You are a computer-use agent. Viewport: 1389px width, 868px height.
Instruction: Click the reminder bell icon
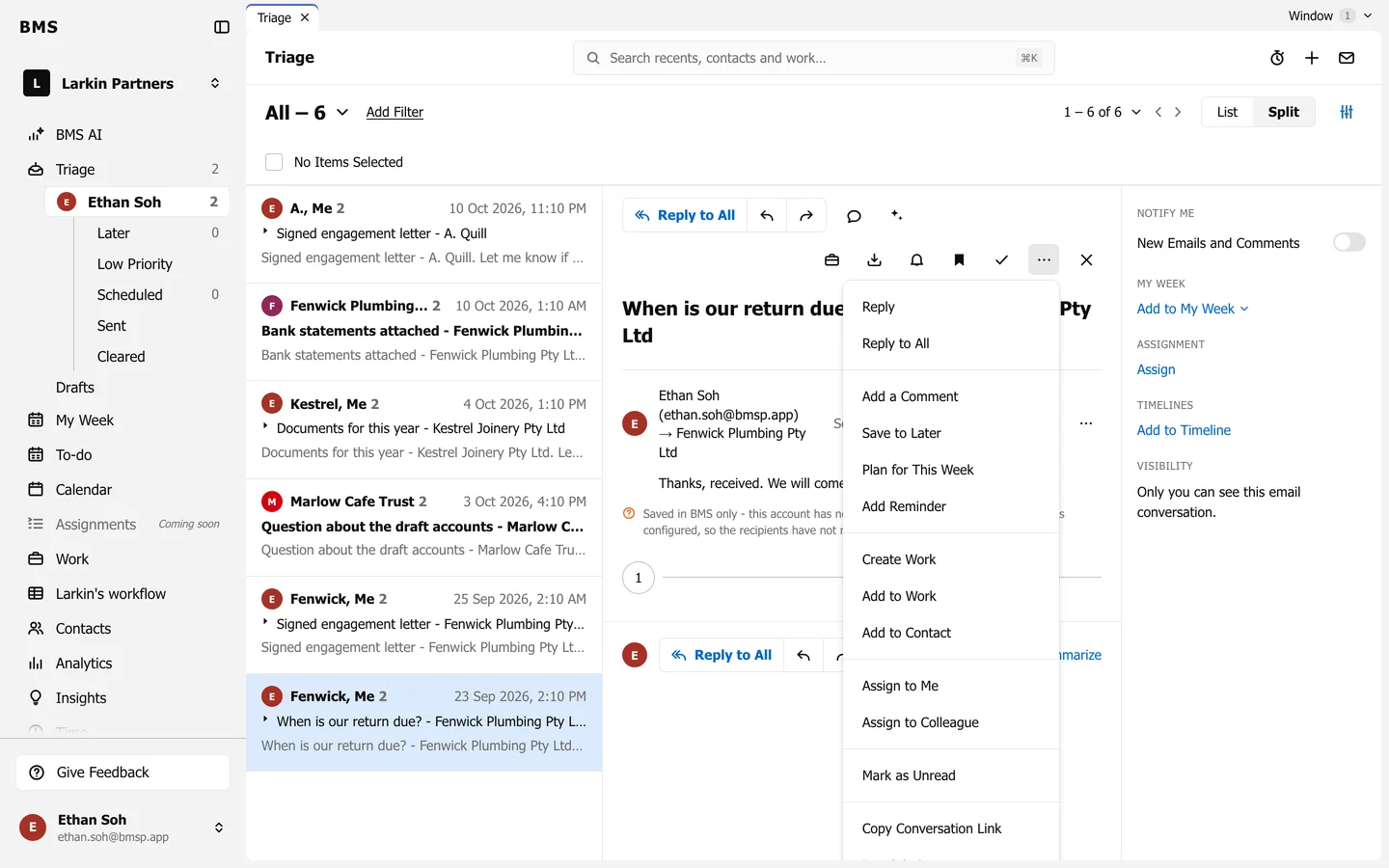click(916, 259)
